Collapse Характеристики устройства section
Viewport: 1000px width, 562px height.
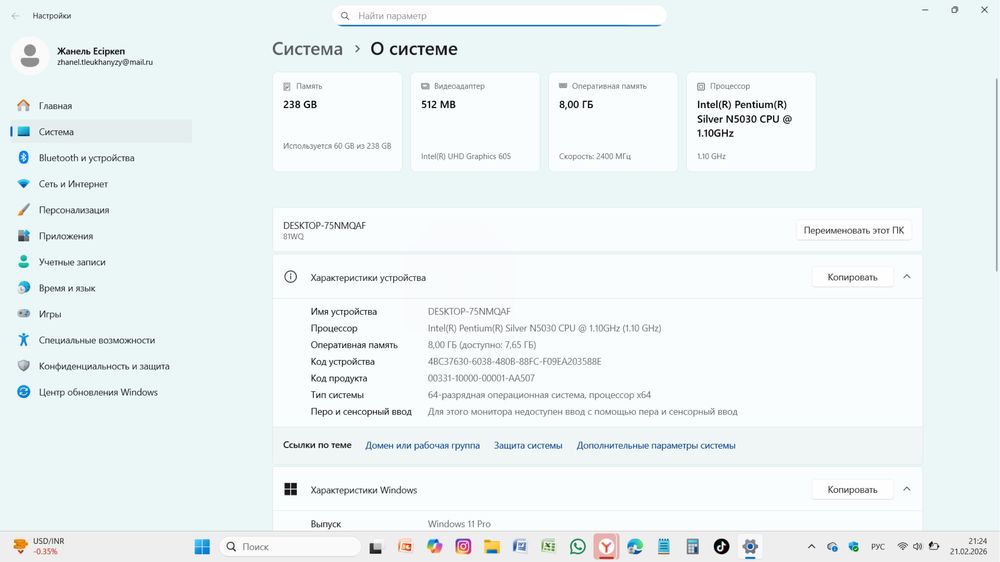click(x=906, y=277)
